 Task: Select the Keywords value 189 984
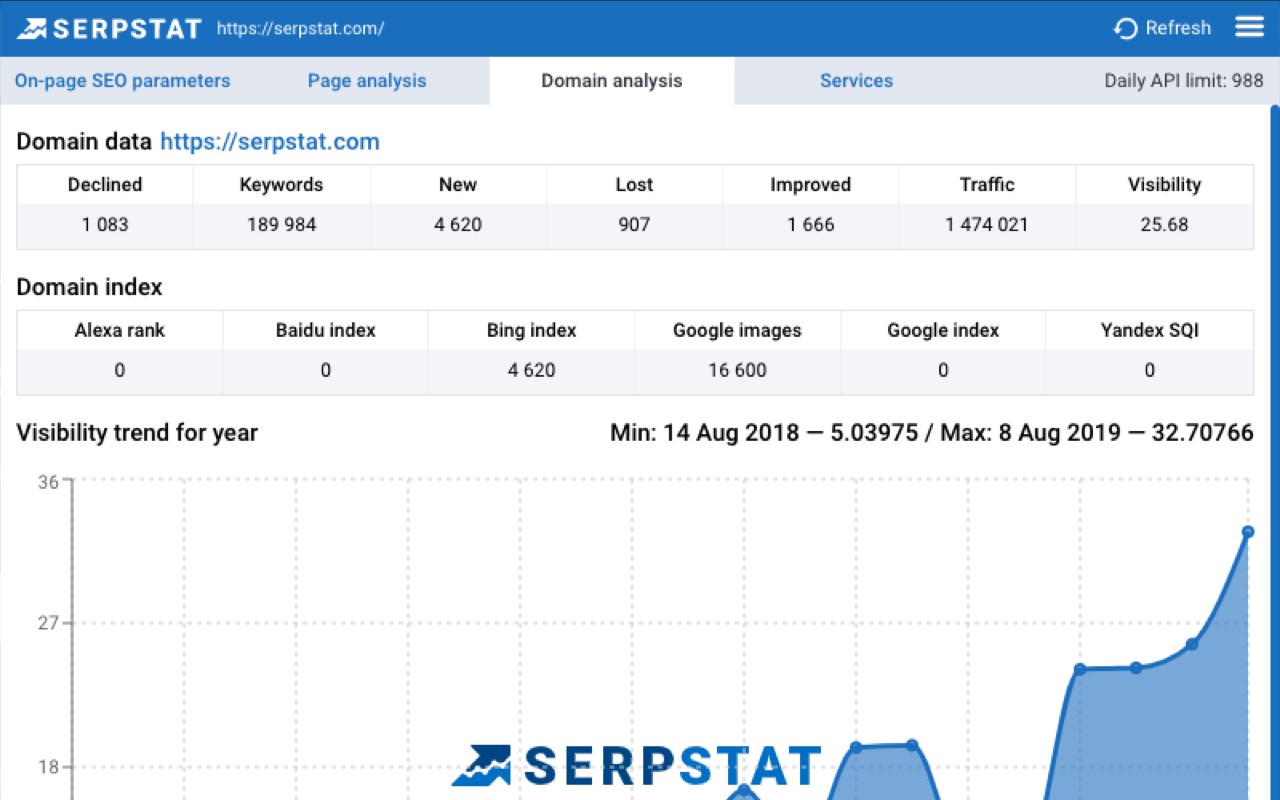[281, 225]
